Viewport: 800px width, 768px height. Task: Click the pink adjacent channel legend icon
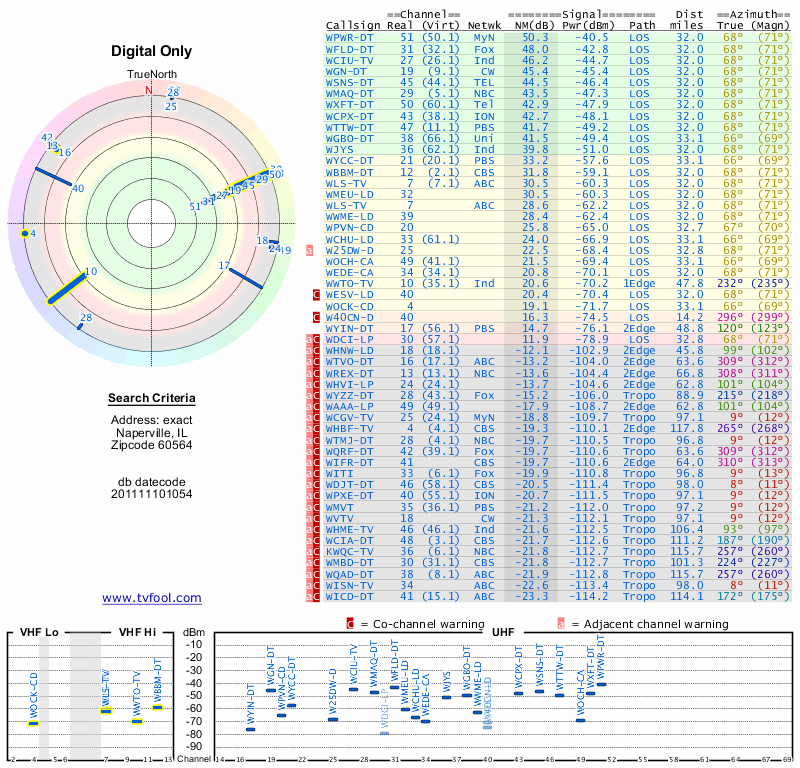pyautogui.click(x=561, y=624)
